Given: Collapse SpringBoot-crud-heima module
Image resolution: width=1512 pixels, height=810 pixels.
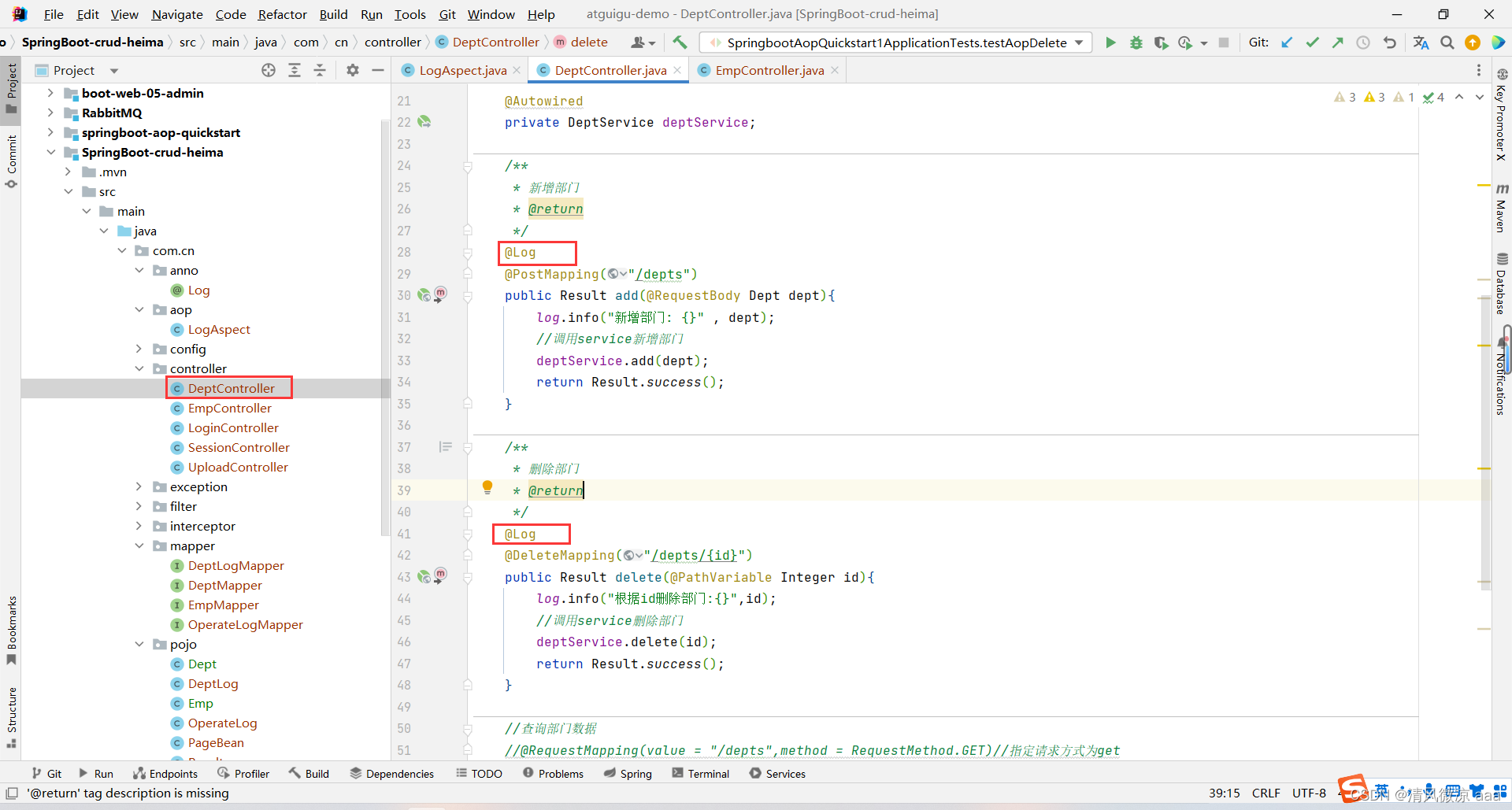Looking at the screenshot, I should pos(50,152).
